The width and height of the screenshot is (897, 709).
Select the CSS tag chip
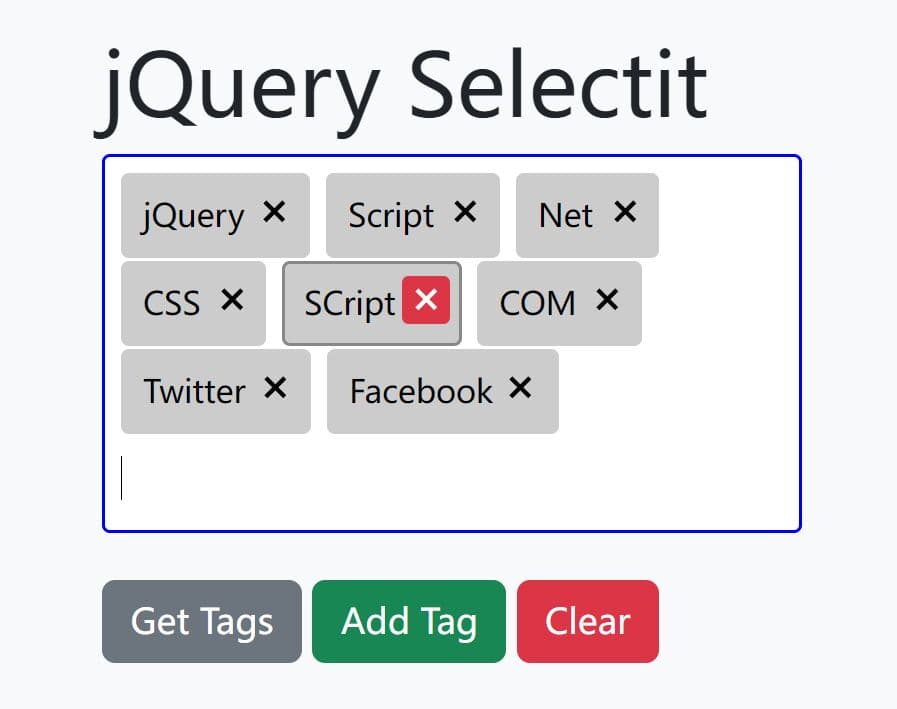click(x=172, y=301)
